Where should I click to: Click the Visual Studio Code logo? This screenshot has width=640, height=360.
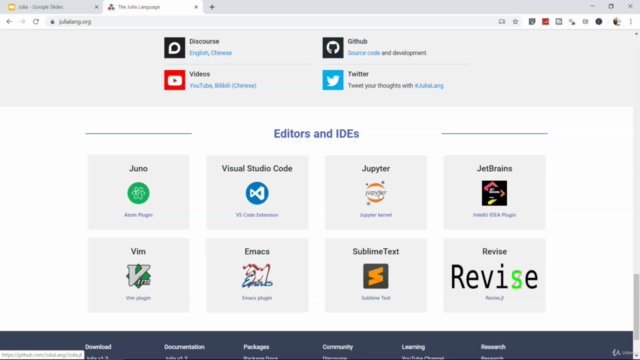[x=257, y=193]
